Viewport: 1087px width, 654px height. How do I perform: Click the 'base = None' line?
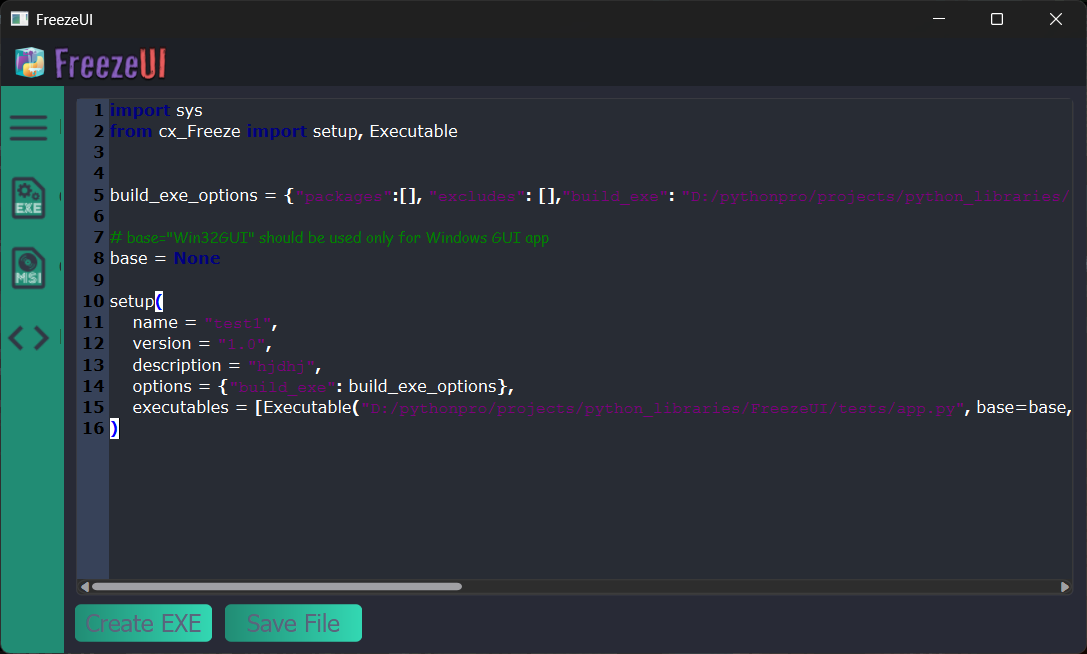[165, 258]
